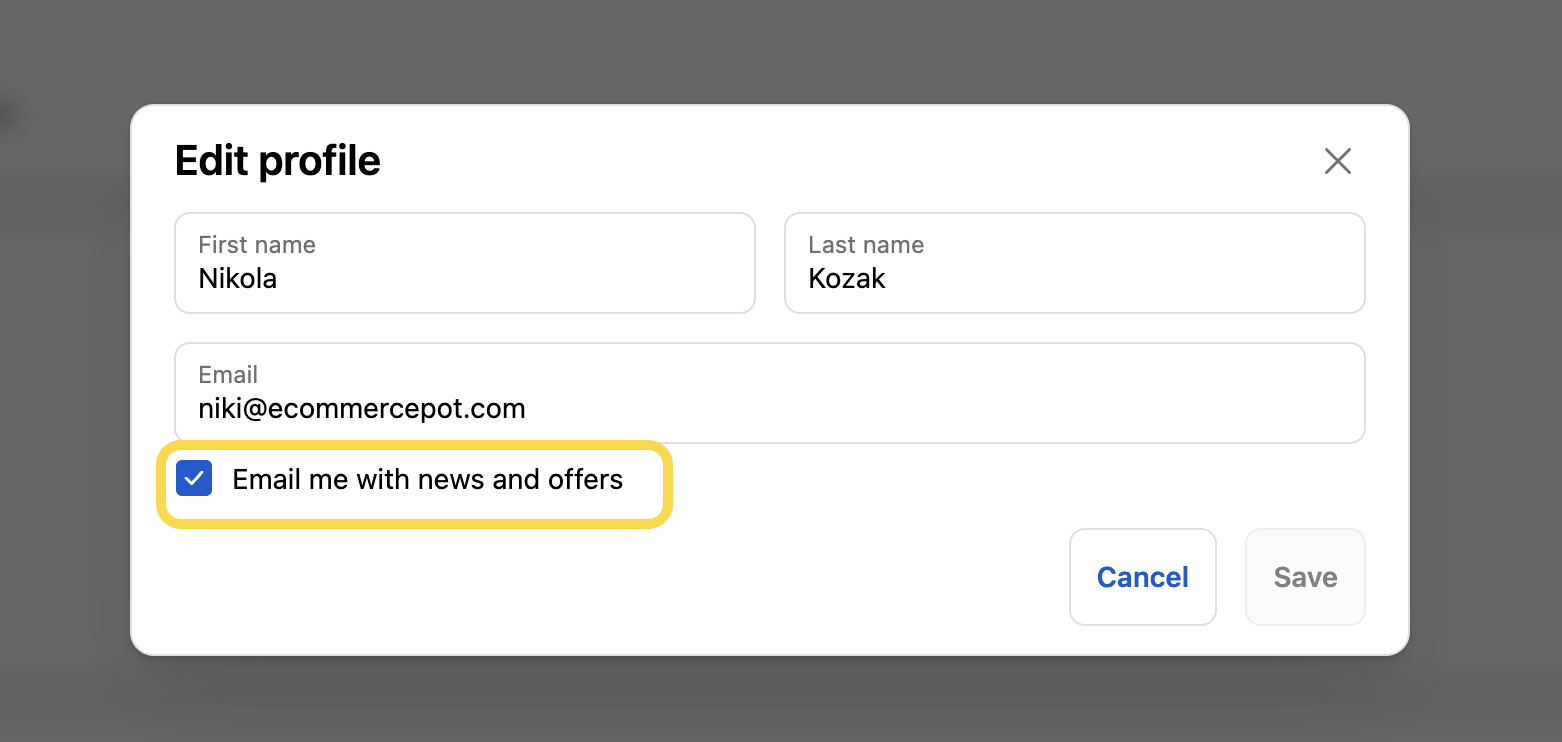This screenshot has width=1562, height=742.
Task: Disable marketing emails by clicking the blue checkbox
Action: coord(194,478)
